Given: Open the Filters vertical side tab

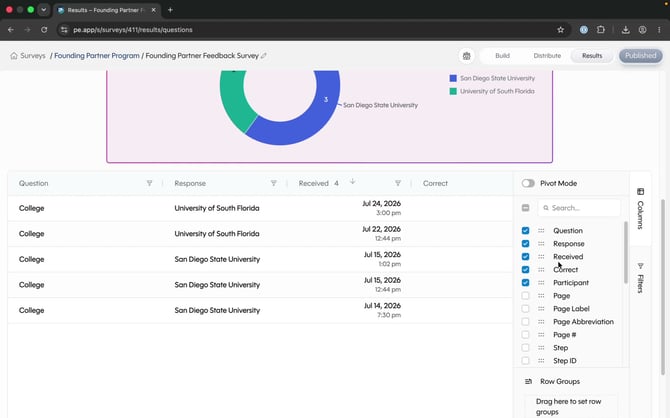Looking at the screenshot, I should tap(640, 278).
